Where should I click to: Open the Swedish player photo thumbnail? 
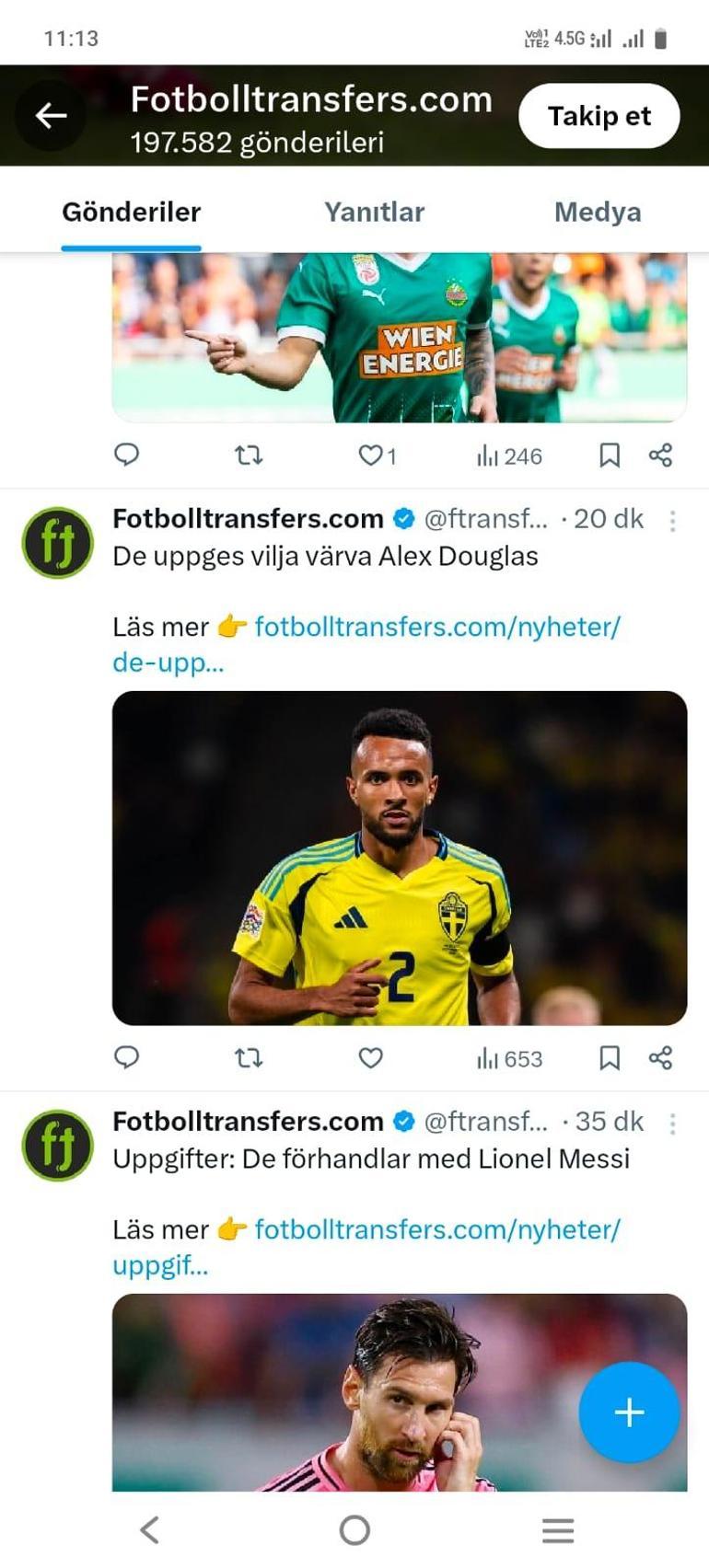(x=400, y=858)
